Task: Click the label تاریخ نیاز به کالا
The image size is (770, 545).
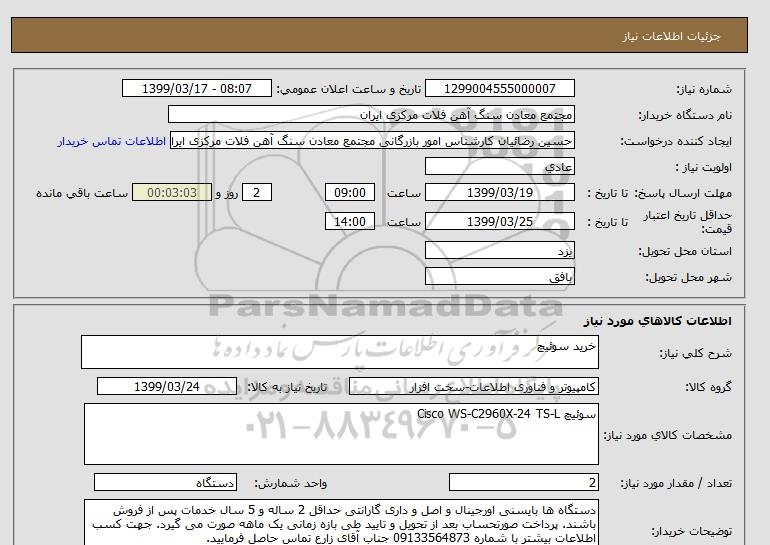Action: coord(287,387)
